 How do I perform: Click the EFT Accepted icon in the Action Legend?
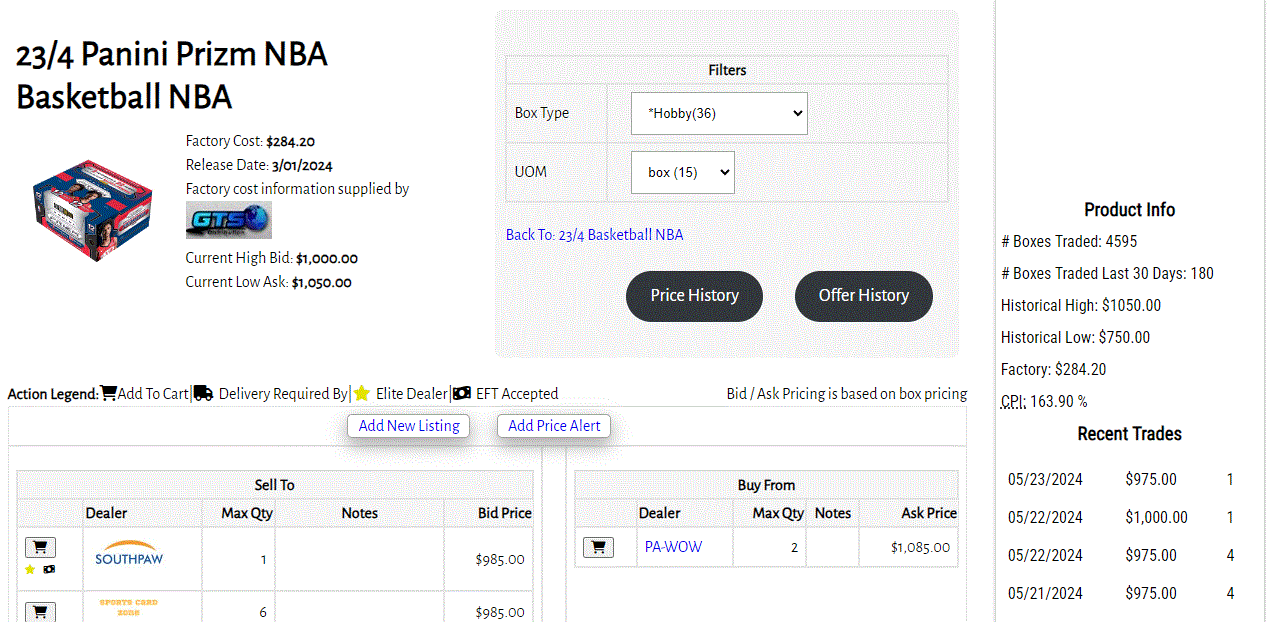[x=462, y=394]
